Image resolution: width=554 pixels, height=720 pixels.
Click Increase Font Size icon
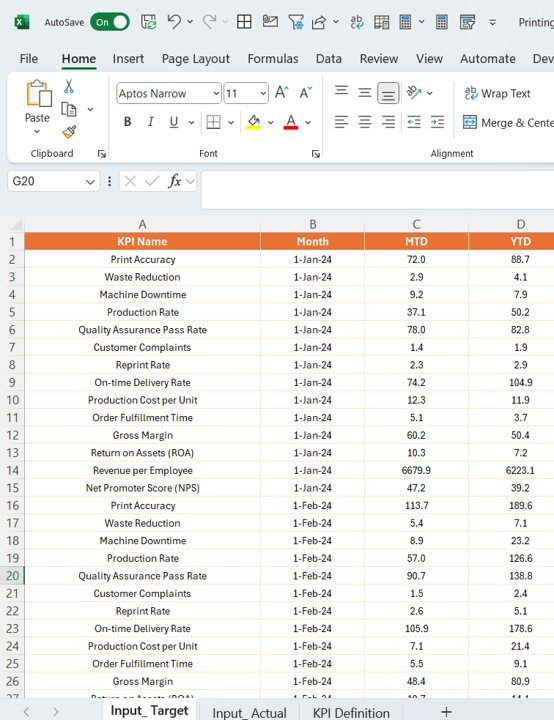click(x=282, y=92)
